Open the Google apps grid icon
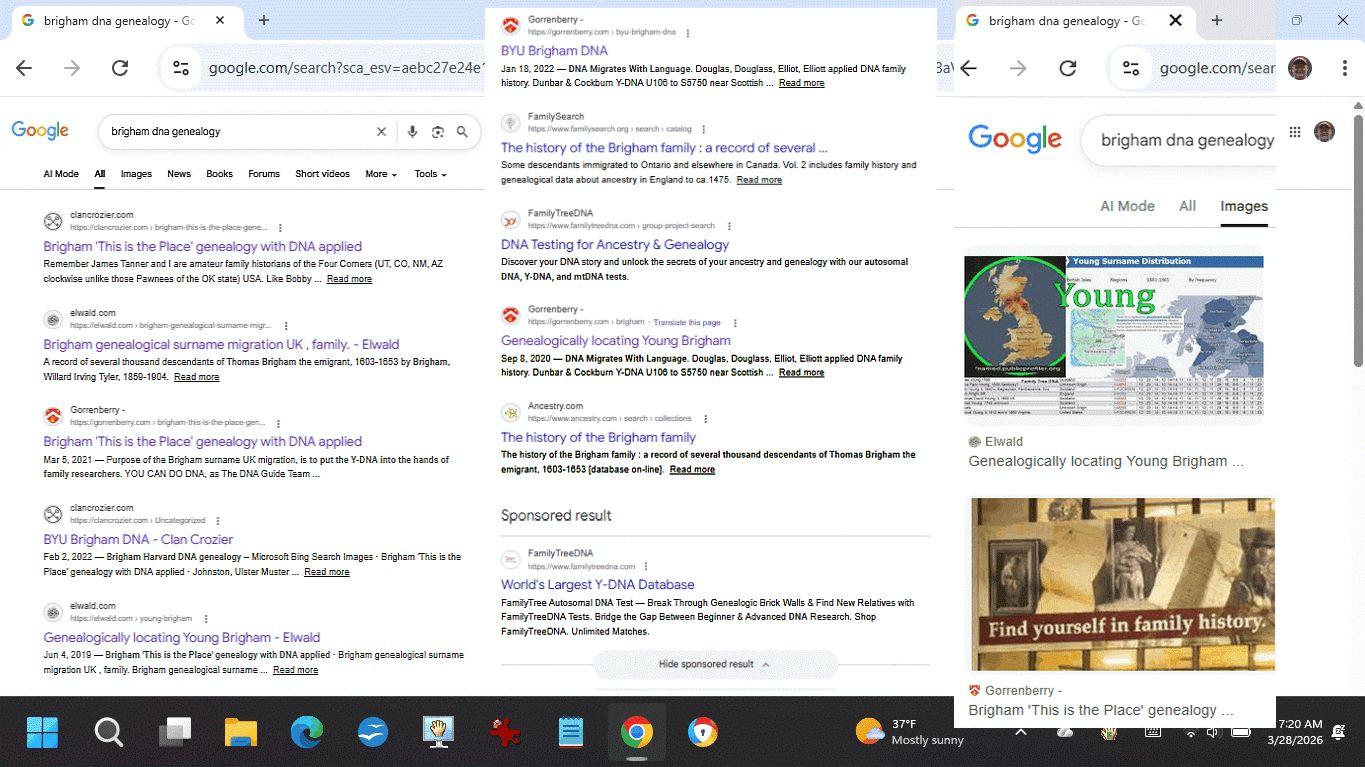 pos(1295,132)
